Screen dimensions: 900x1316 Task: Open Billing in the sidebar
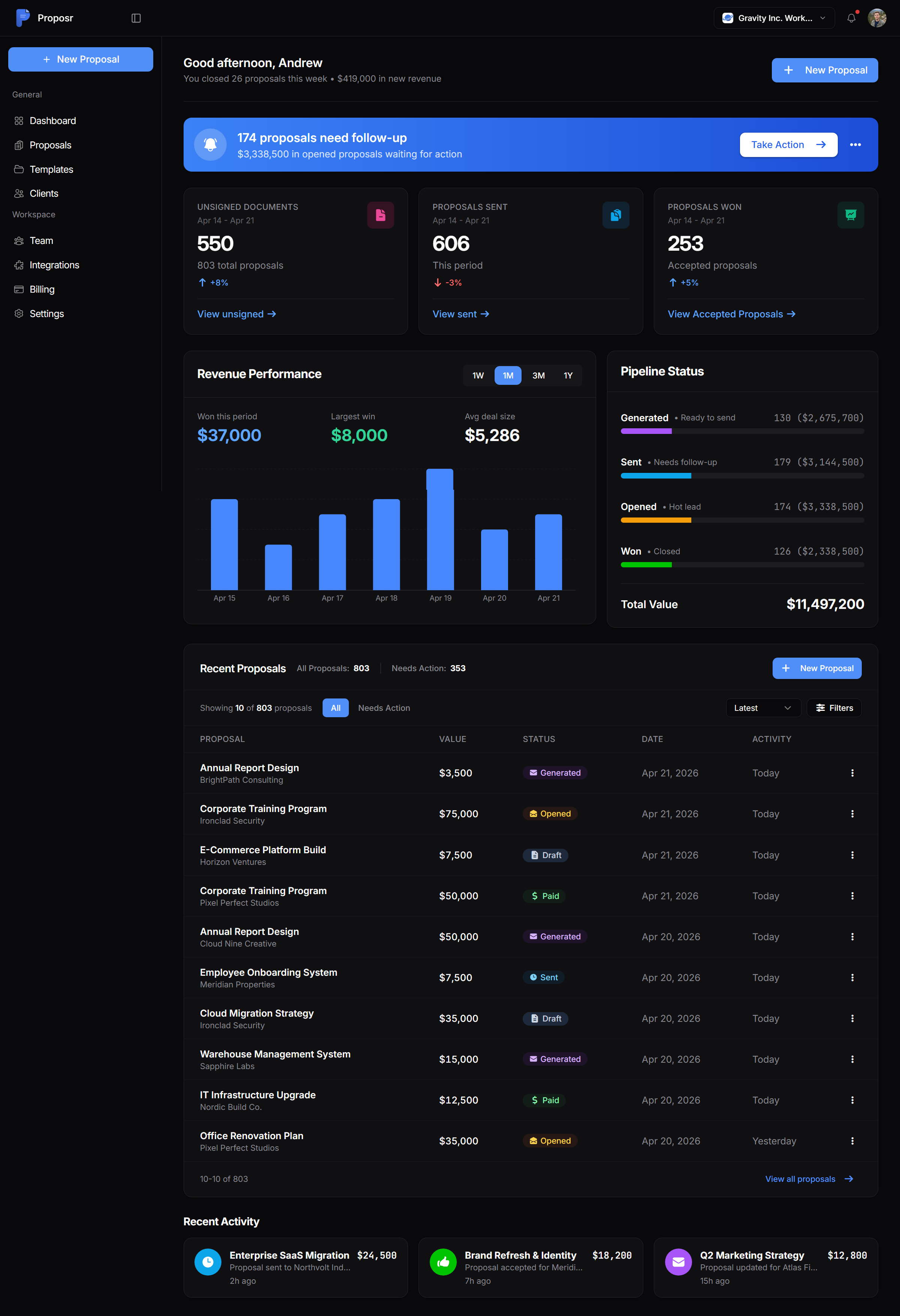click(81, 289)
